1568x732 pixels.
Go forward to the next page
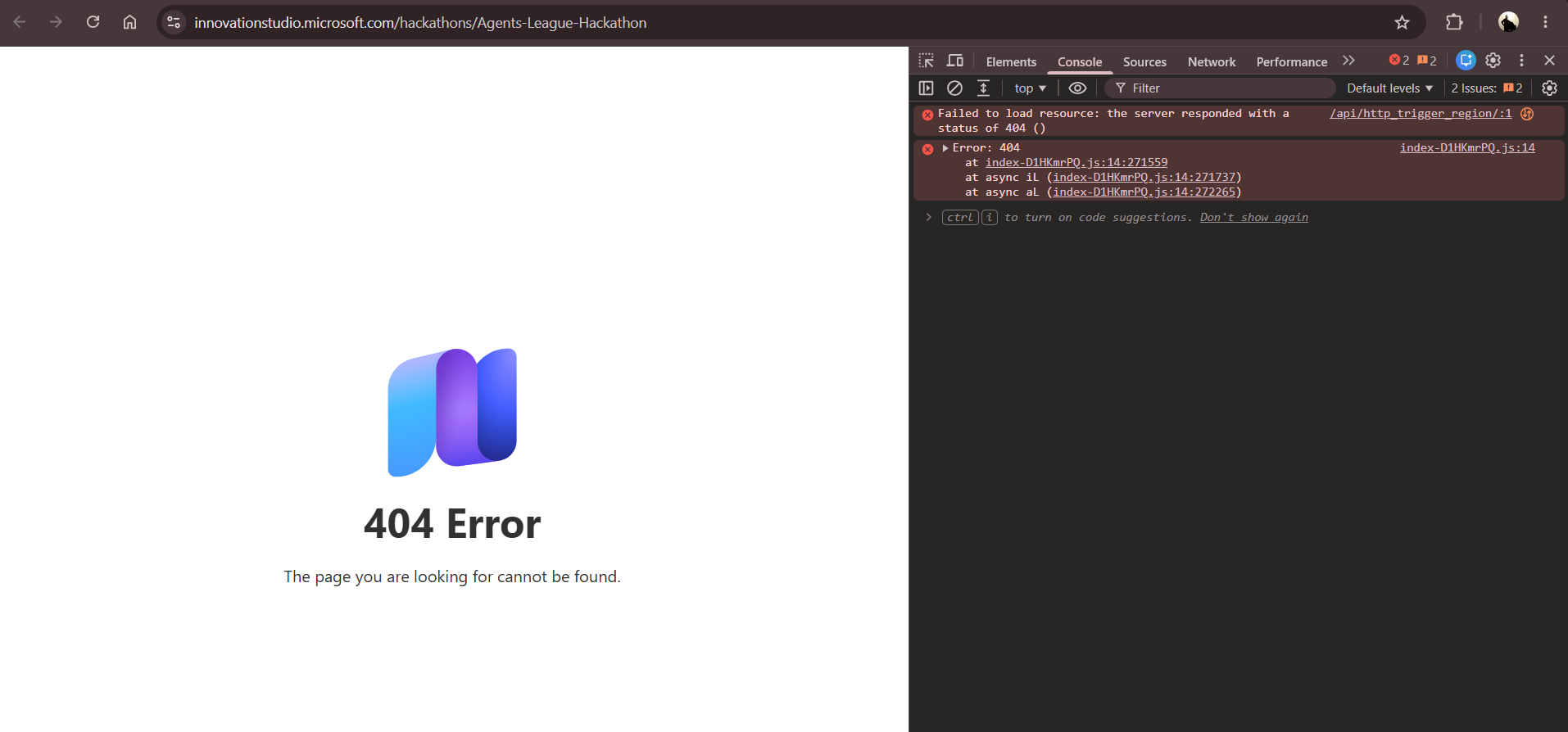[56, 22]
